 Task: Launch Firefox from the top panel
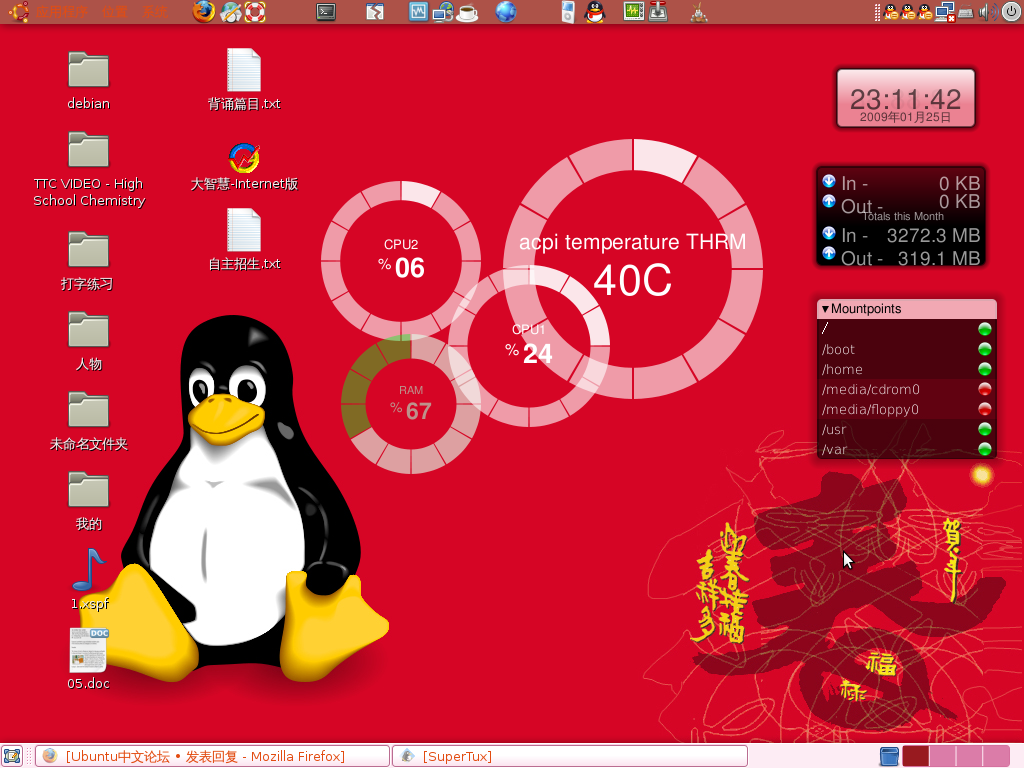pyautogui.click(x=204, y=12)
